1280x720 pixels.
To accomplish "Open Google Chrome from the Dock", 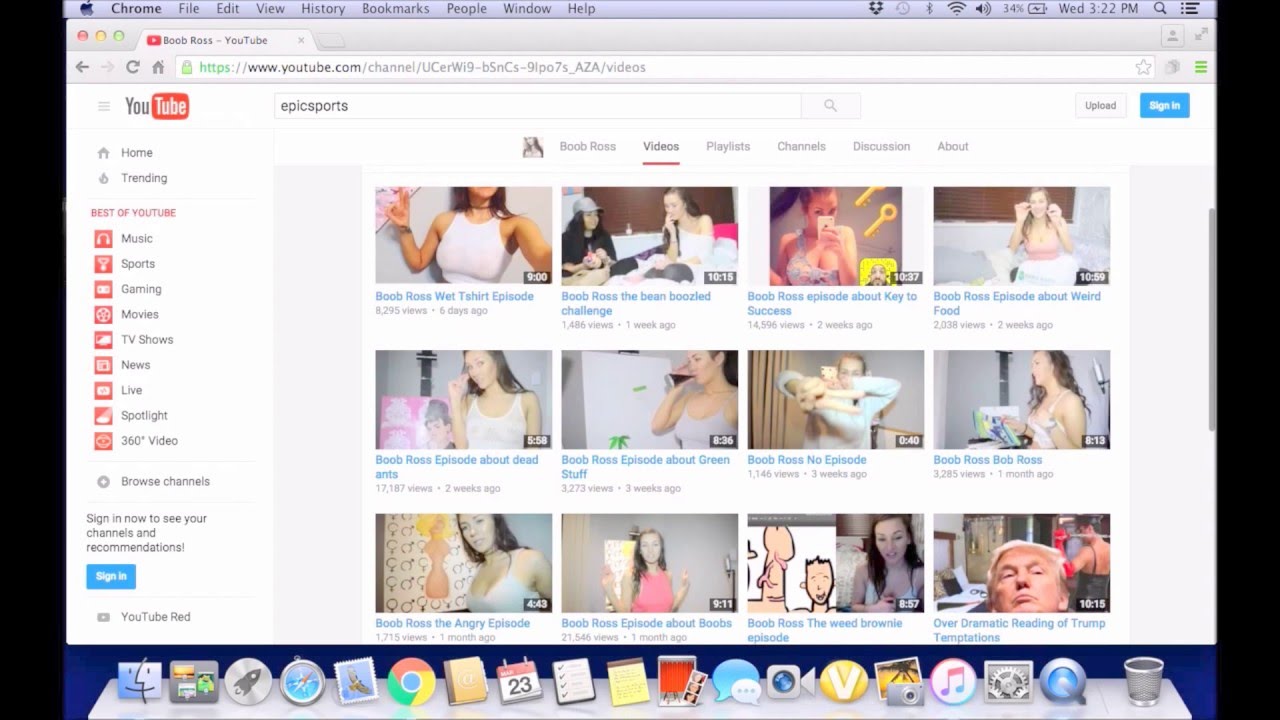I will point(411,682).
